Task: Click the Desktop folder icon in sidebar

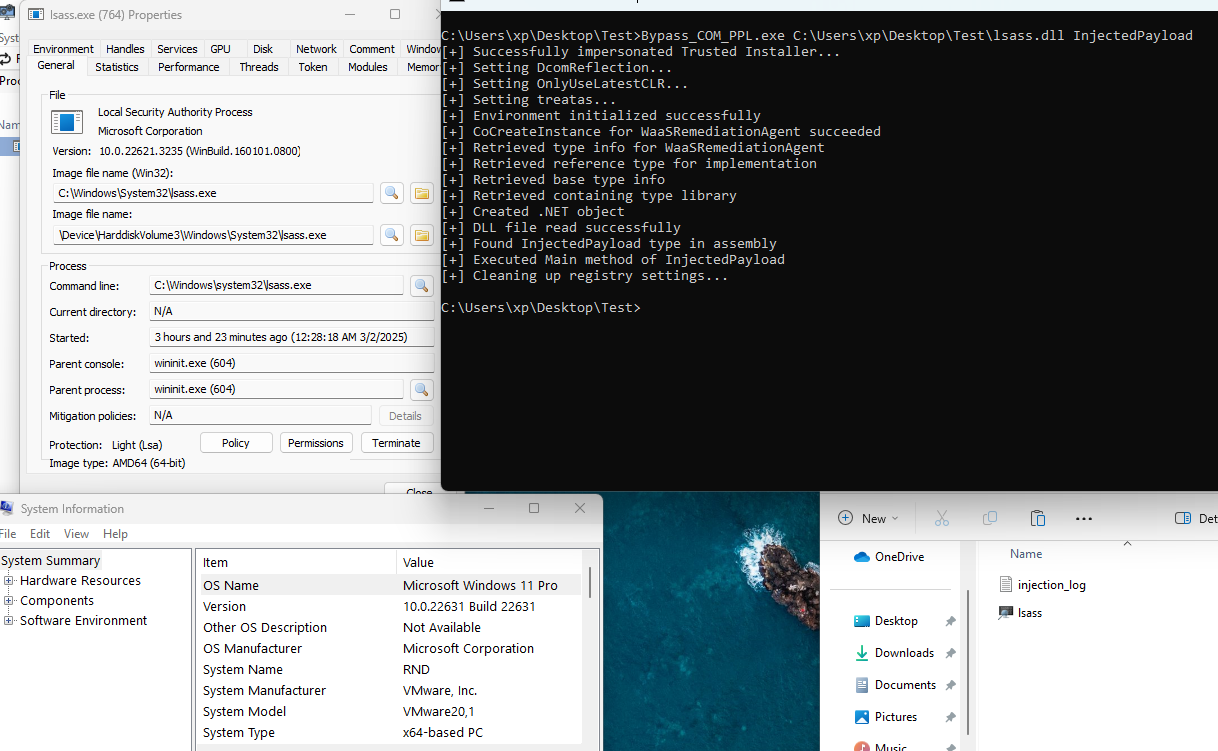Action: [862, 621]
